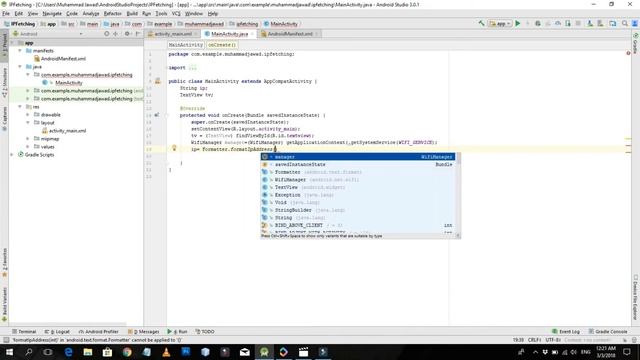This screenshot has width=640, height=360.
Task: Click the Attach debugger to process icon
Action: tap(568, 24)
